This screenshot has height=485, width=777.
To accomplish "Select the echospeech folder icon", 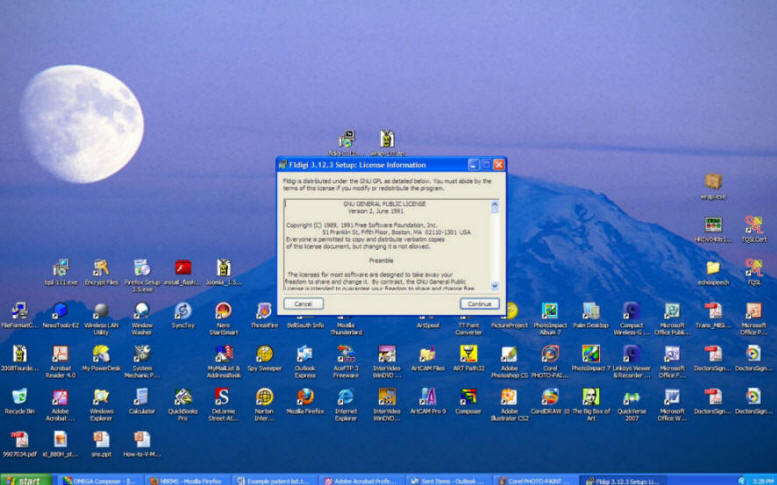I will coord(713,273).
